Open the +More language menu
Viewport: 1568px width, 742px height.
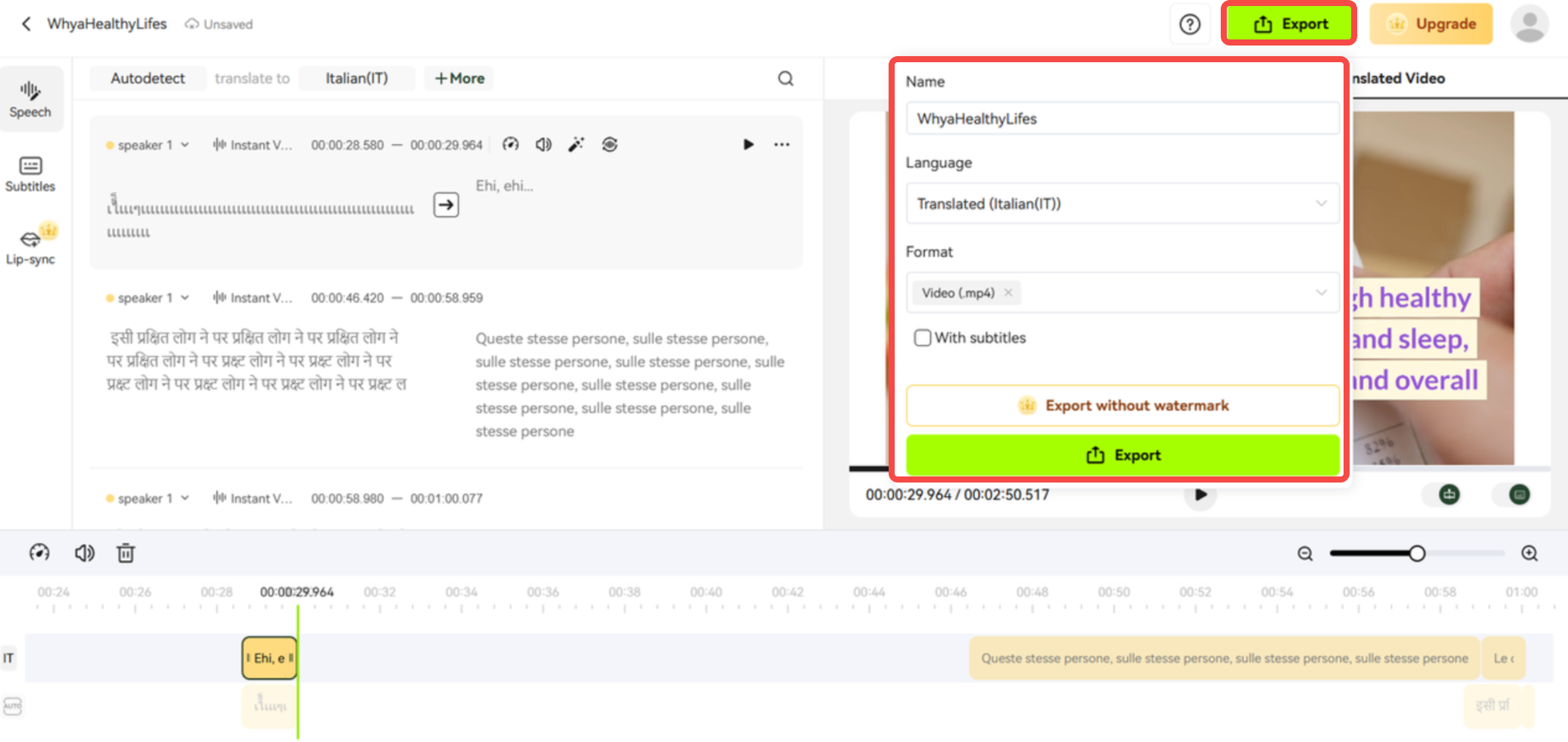(x=458, y=78)
